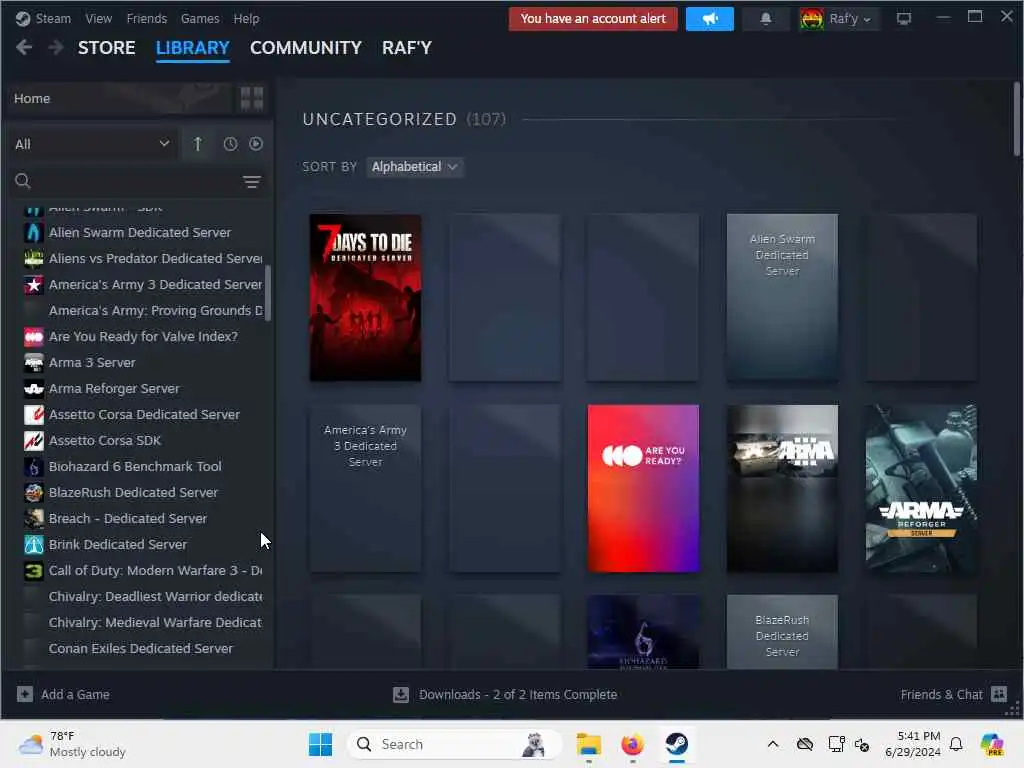This screenshot has width=1024, height=768.
Task: Click the Steam logo menu
Action: point(43,18)
